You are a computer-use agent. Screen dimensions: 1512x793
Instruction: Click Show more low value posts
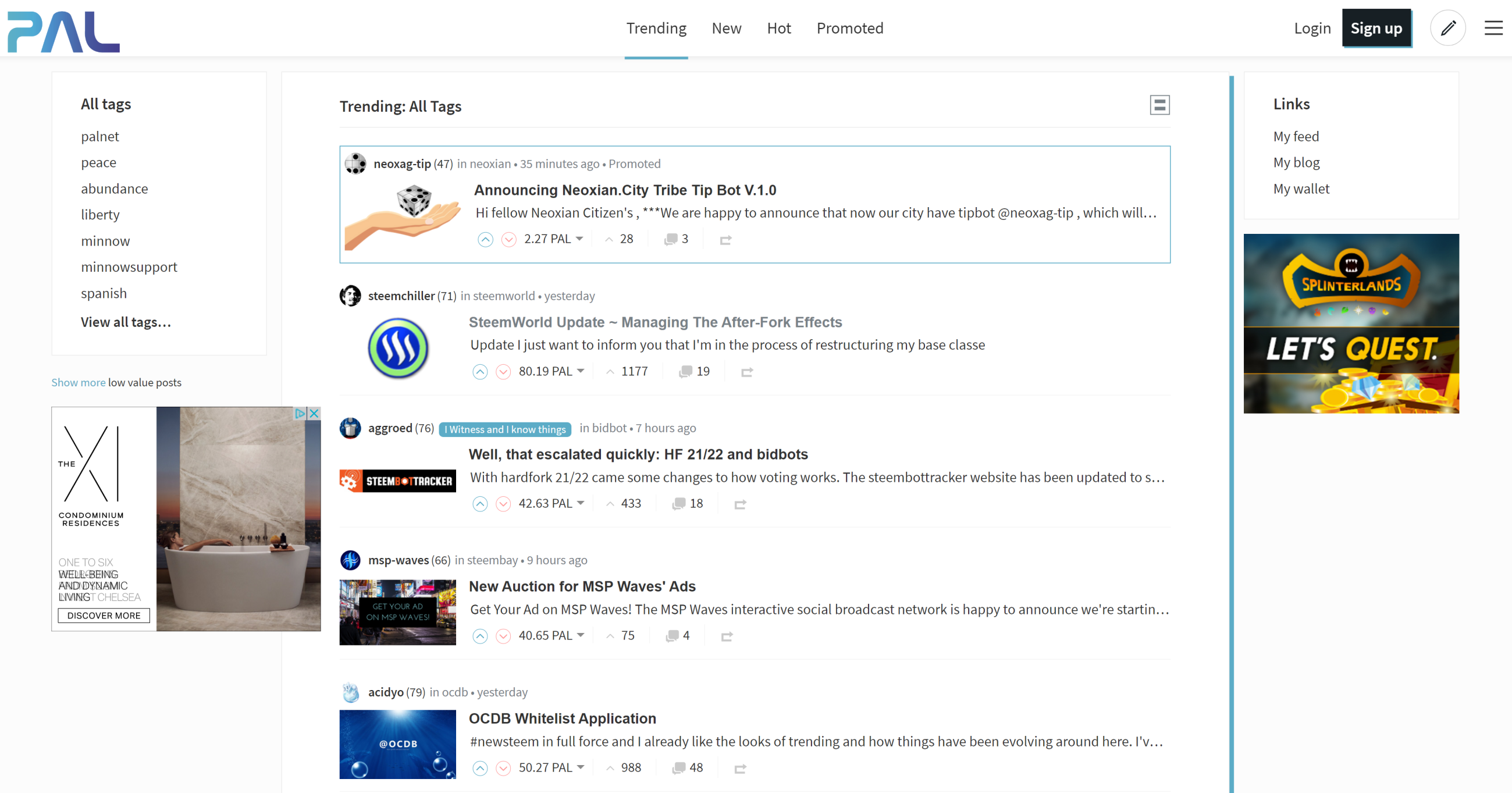78,382
